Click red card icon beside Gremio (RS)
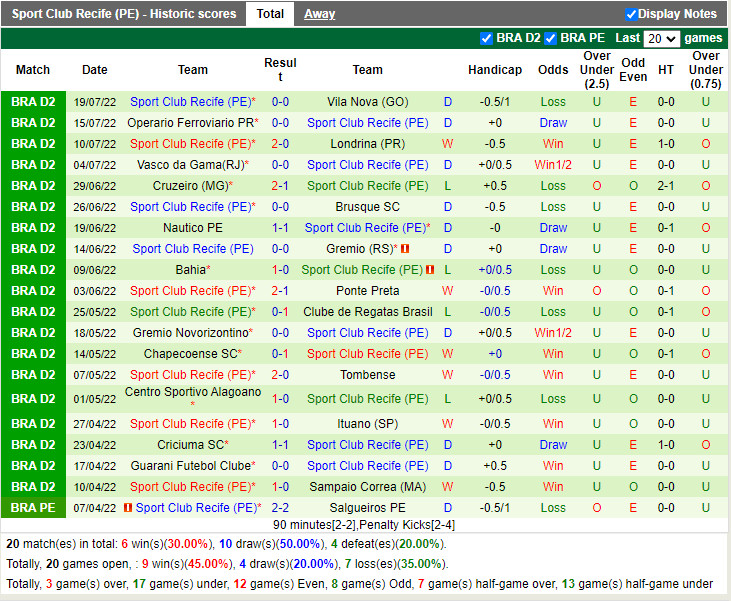The image size is (731, 601). (406, 249)
